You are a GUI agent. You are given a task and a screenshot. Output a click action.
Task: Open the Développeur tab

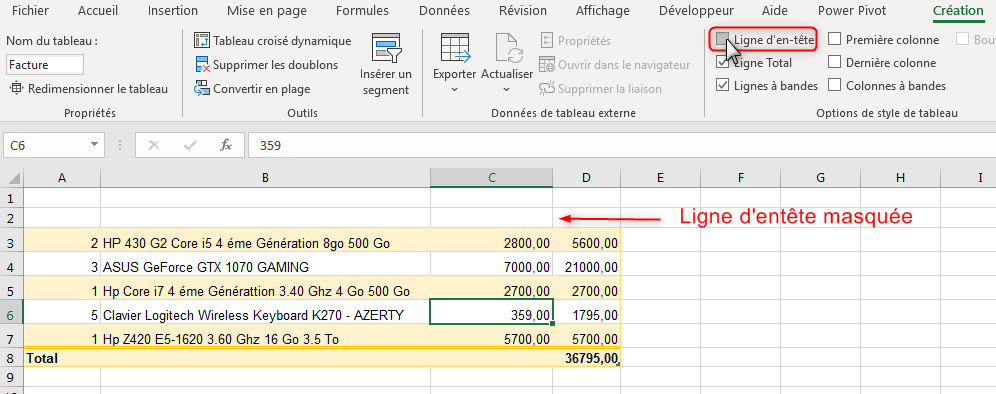696,10
